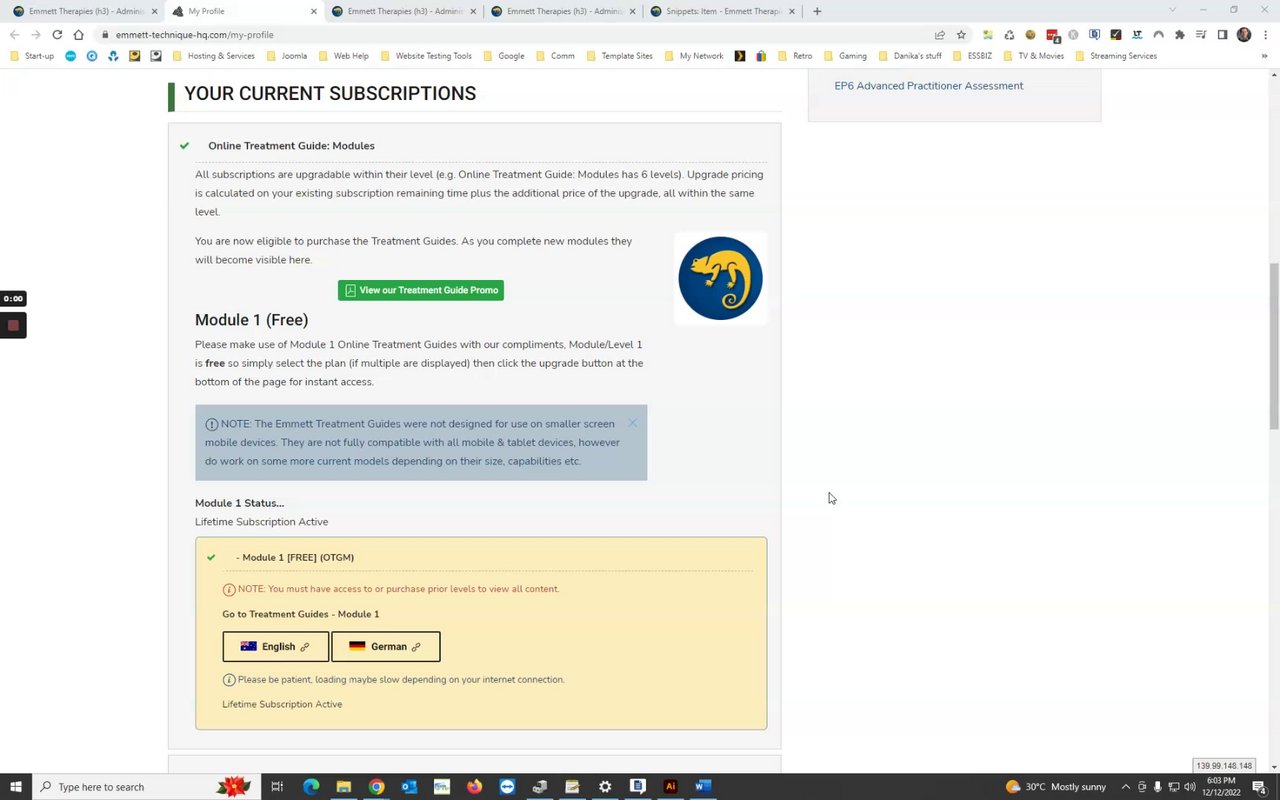1280x800 pixels.
Task: Open the TV & Movies bookmark folder
Action: [1033, 56]
